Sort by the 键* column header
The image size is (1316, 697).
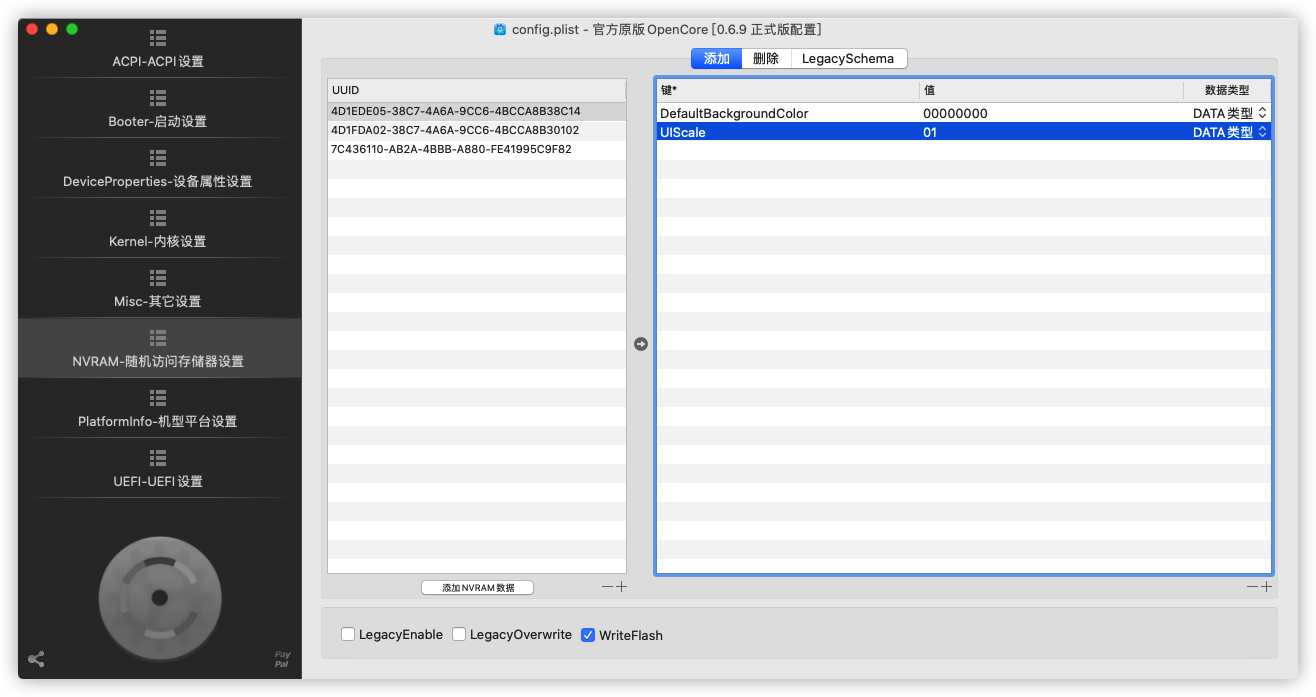click(x=788, y=90)
